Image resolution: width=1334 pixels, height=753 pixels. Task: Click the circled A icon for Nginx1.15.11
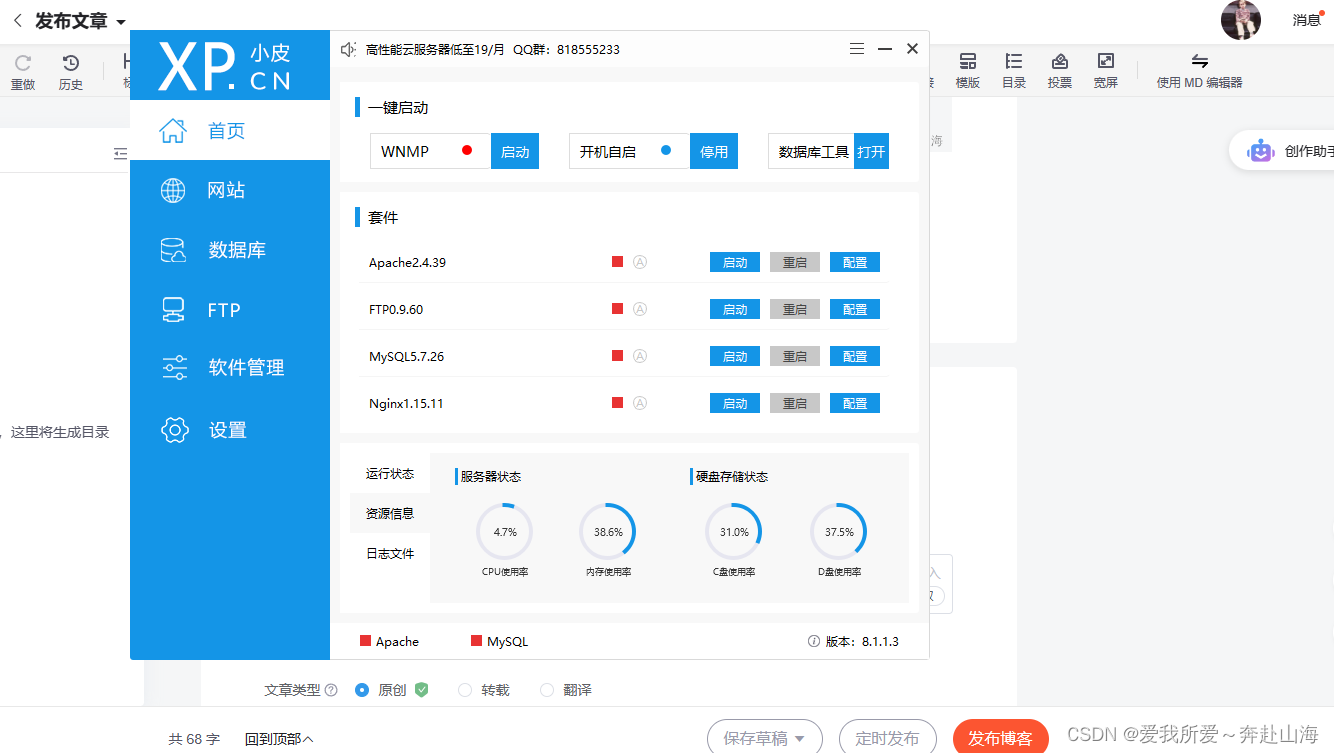tap(640, 403)
